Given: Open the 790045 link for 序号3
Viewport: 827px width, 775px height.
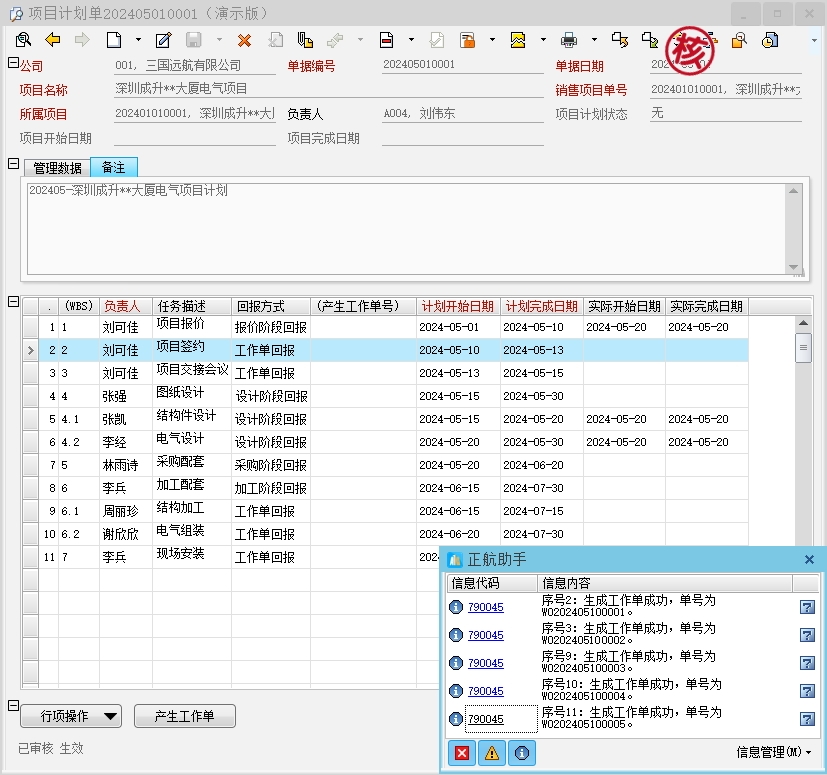Looking at the screenshot, I should [486, 635].
